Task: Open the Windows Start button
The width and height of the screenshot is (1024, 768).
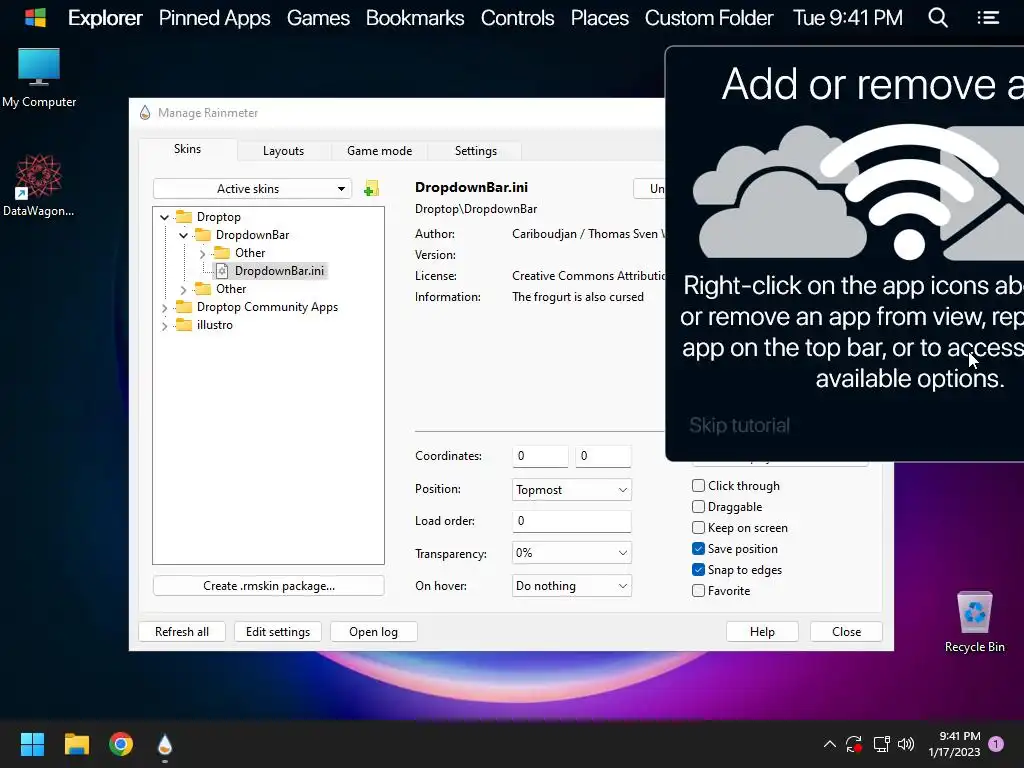Action: click(x=32, y=744)
